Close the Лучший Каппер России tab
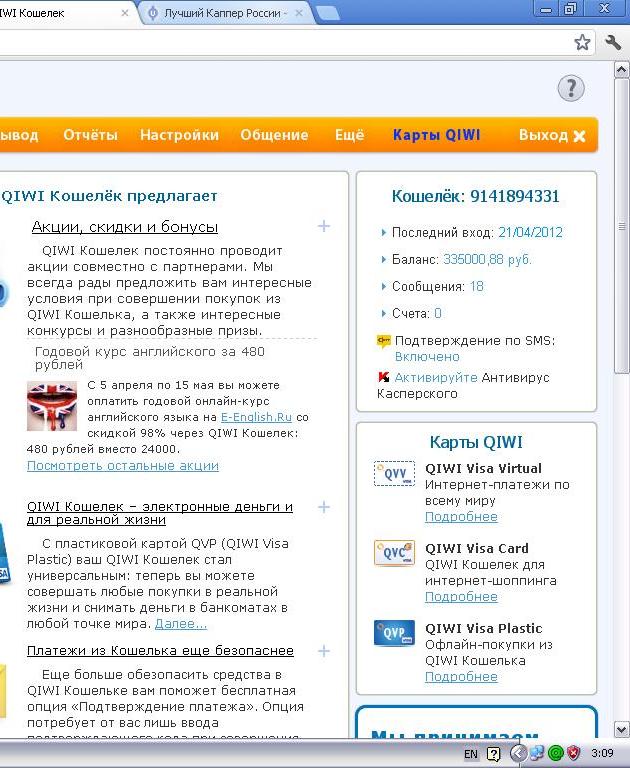This screenshot has width=630, height=768. pyautogui.click(x=298, y=13)
